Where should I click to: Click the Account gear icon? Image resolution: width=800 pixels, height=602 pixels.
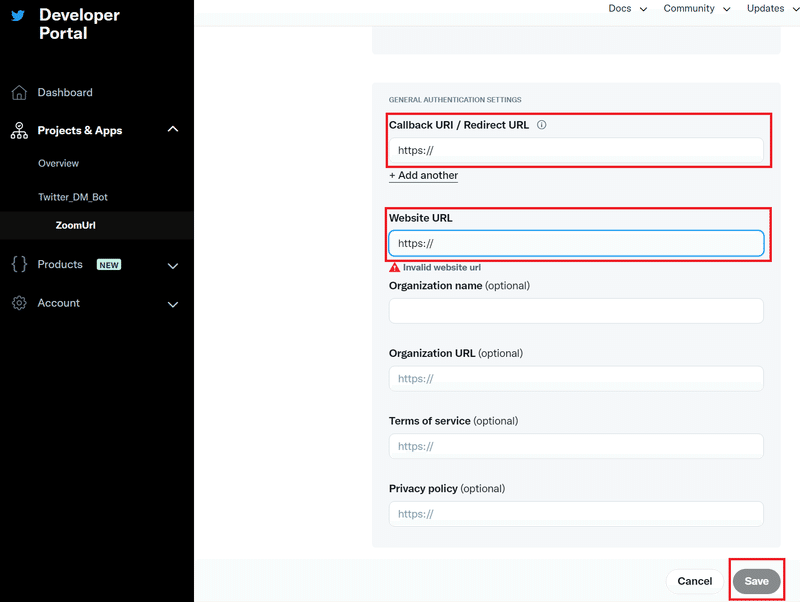(x=19, y=303)
